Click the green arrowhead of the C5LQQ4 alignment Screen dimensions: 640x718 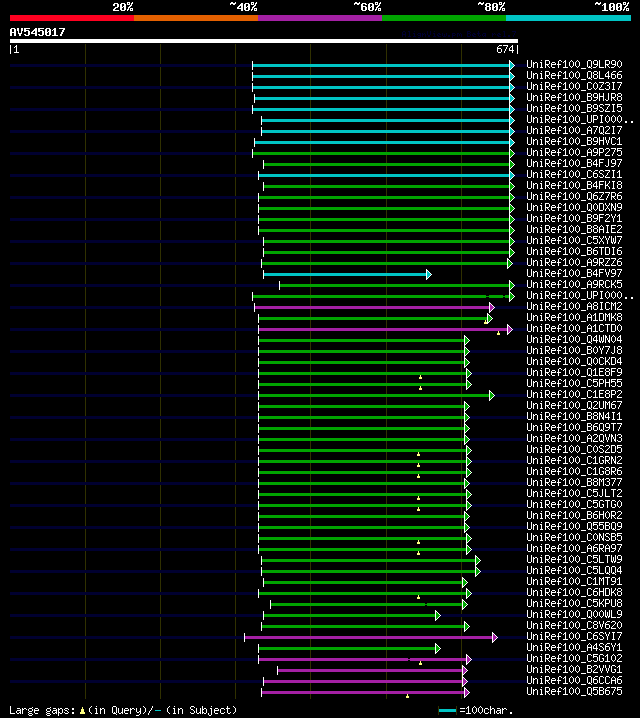[x=478, y=571]
